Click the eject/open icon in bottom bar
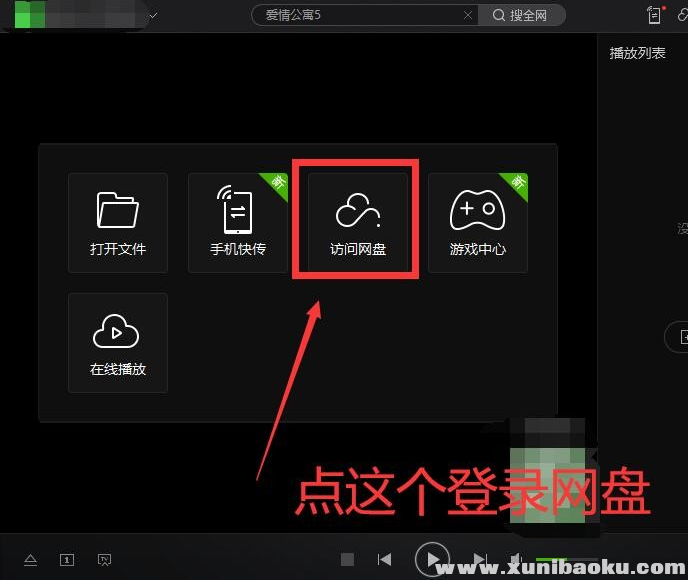This screenshot has width=688, height=580. click(31, 560)
